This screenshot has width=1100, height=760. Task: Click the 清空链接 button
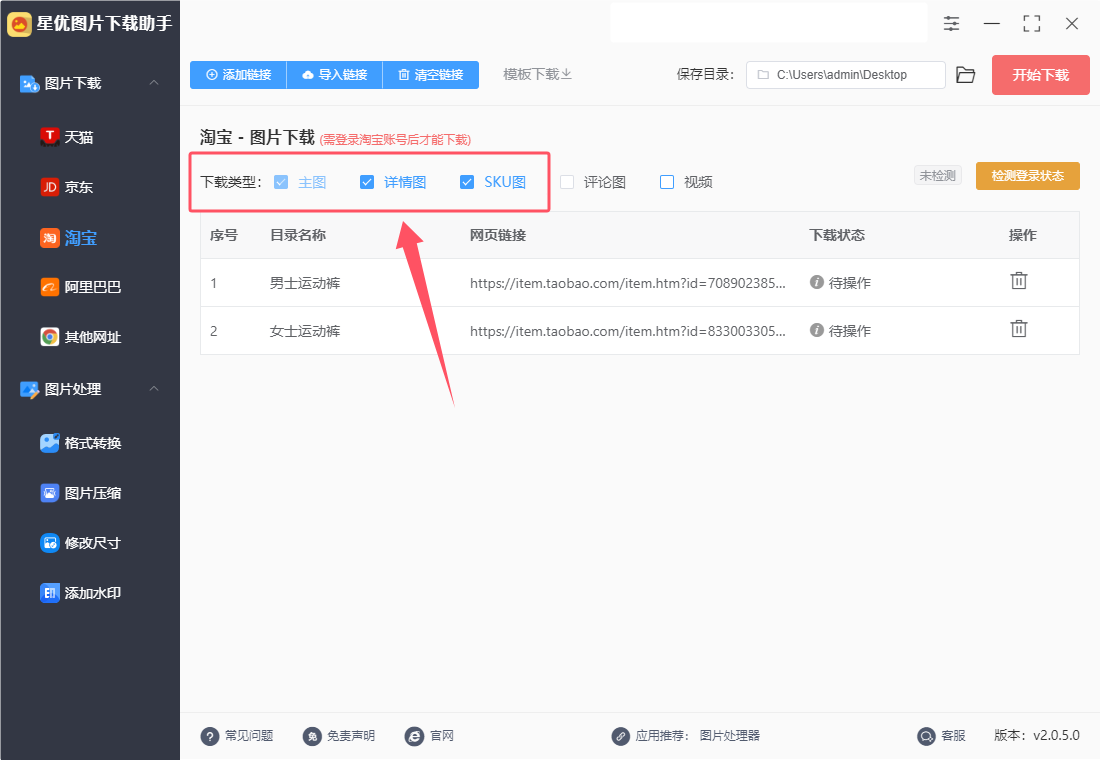431,74
